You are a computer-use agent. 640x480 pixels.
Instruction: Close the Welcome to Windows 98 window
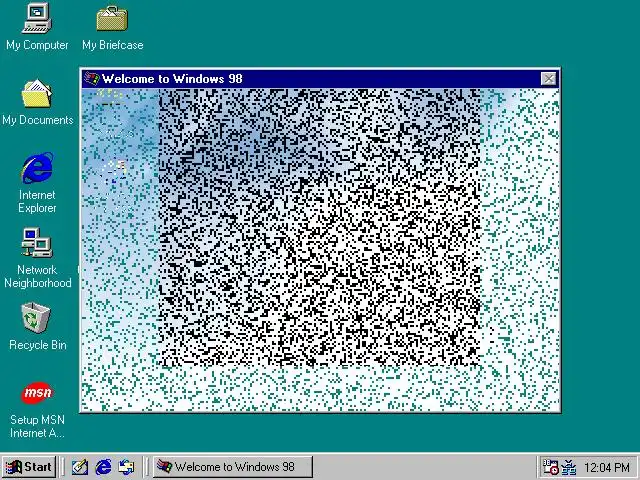pyautogui.click(x=548, y=79)
